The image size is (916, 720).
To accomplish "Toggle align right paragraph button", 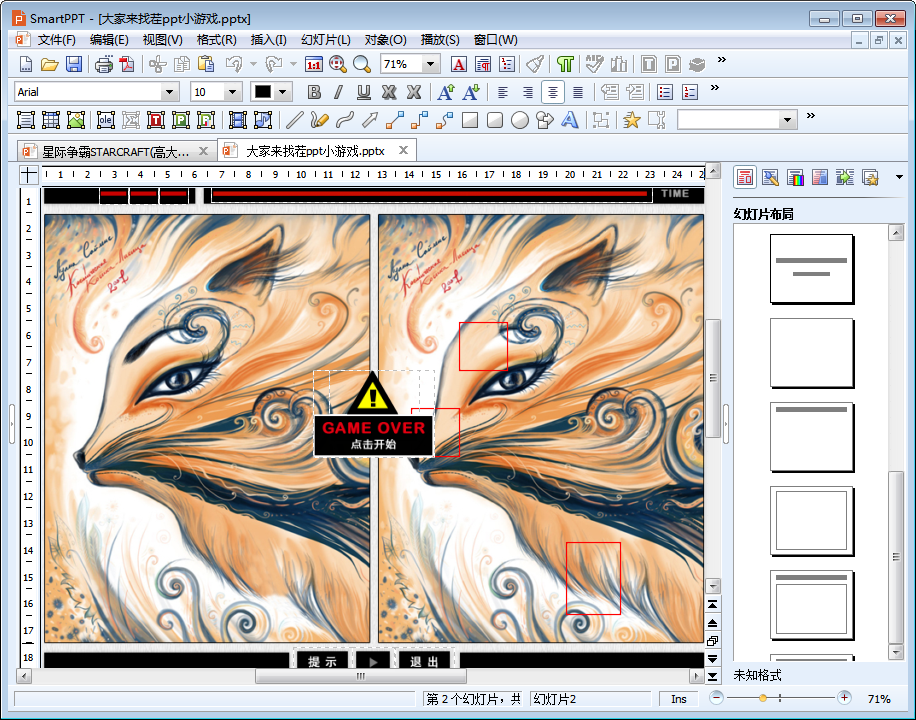I will click(x=528, y=92).
